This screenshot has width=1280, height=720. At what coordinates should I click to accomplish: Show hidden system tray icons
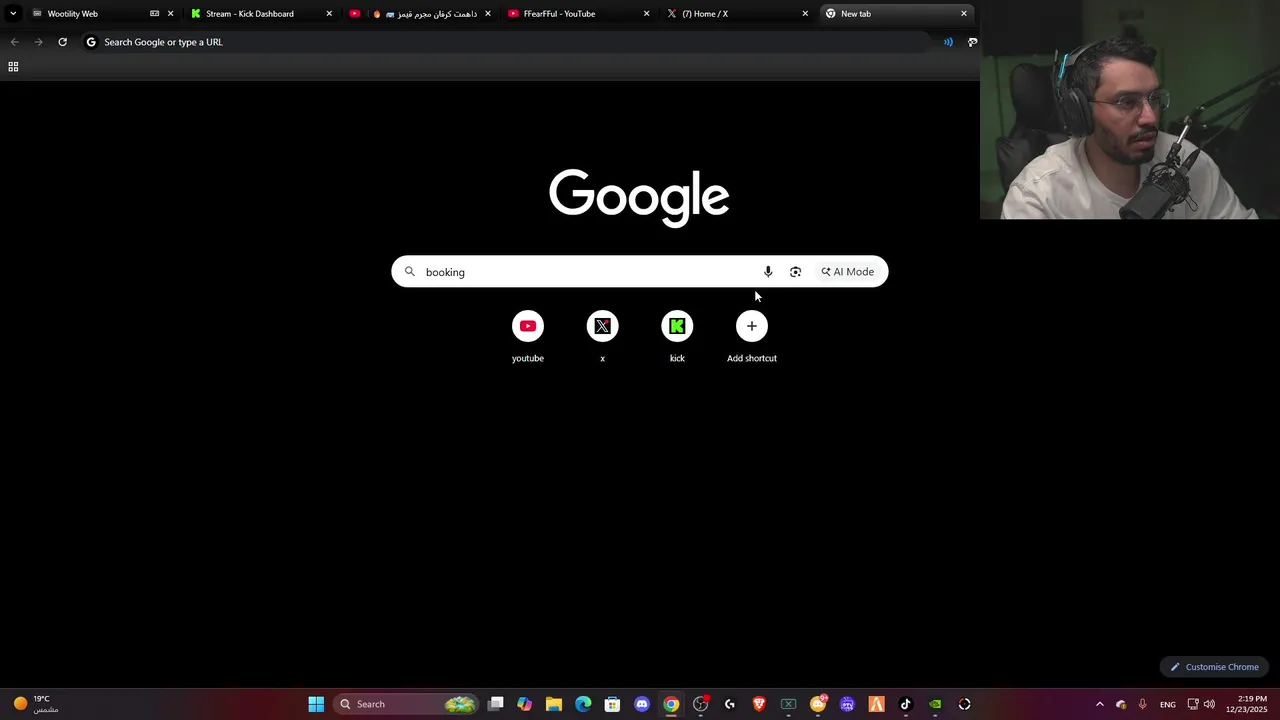(x=1100, y=704)
